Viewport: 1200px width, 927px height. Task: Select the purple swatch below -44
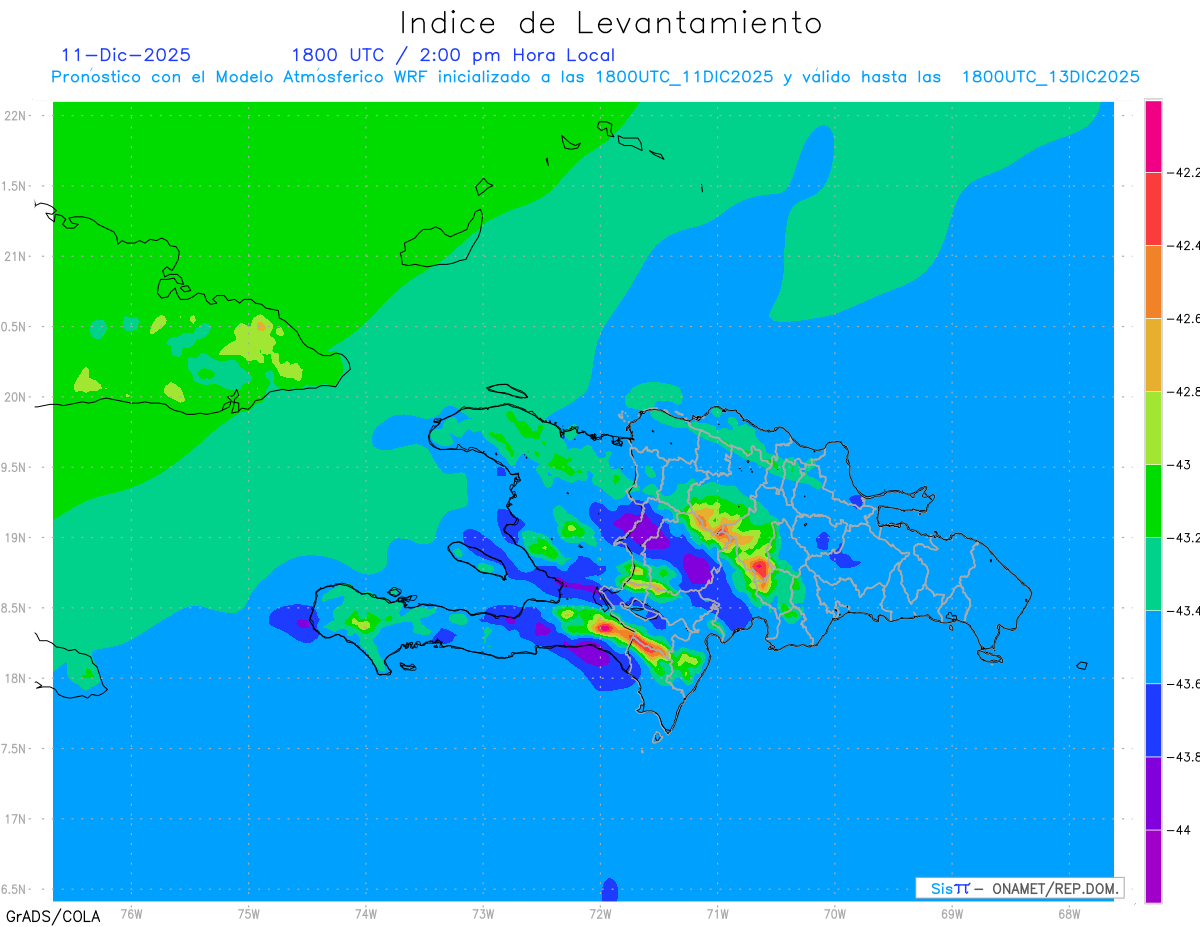click(1153, 866)
